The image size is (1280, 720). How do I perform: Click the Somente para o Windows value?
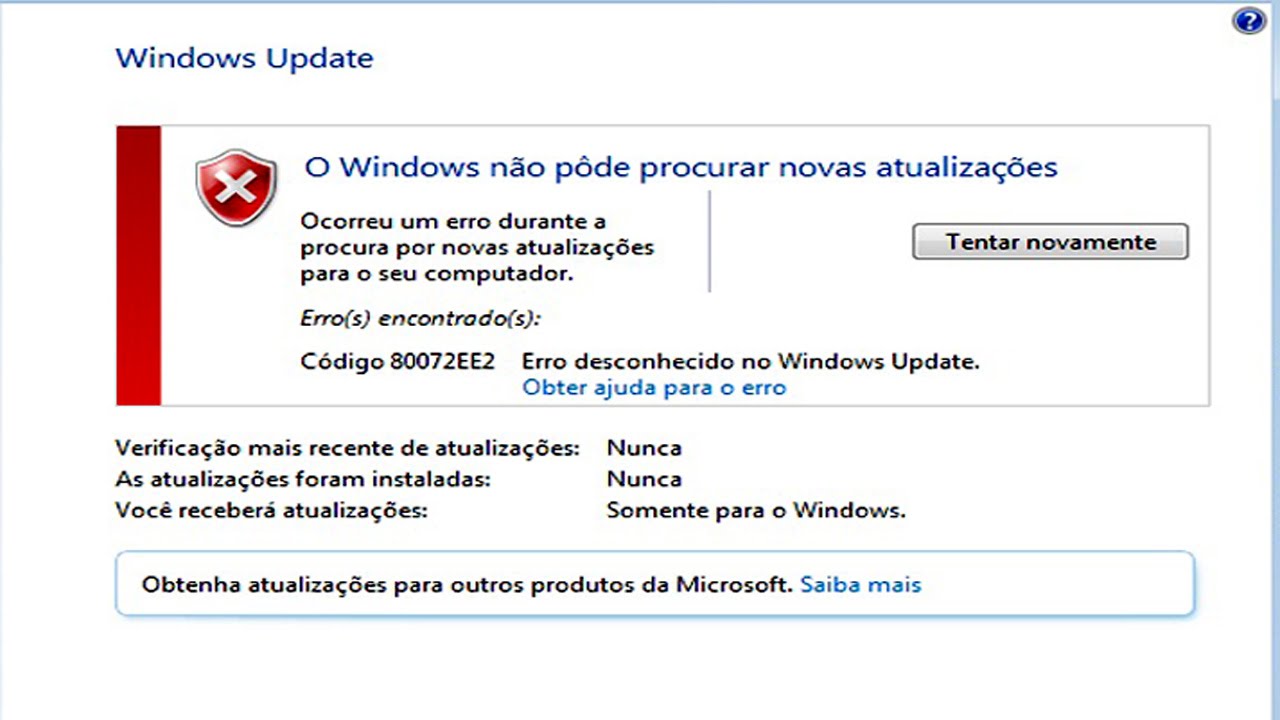[x=755, y=510]
